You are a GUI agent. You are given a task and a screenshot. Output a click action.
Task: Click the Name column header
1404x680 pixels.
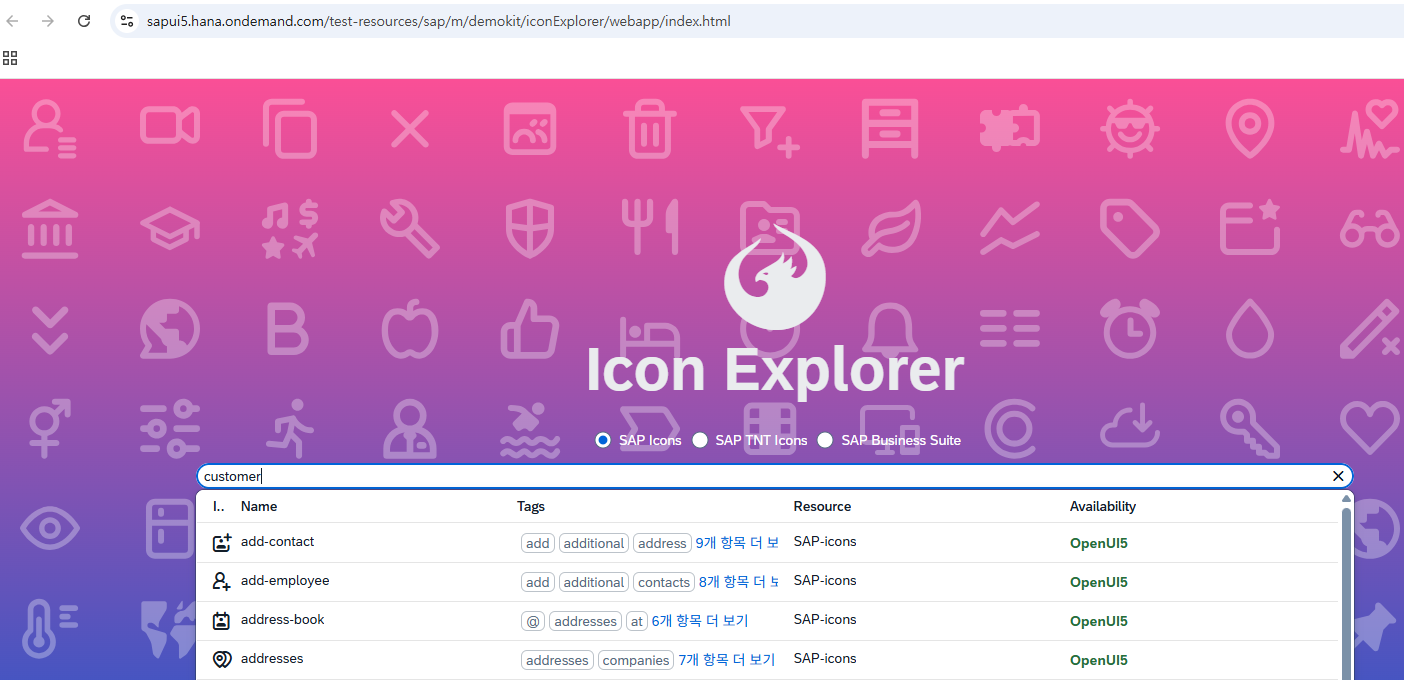[x=259, y=506]
